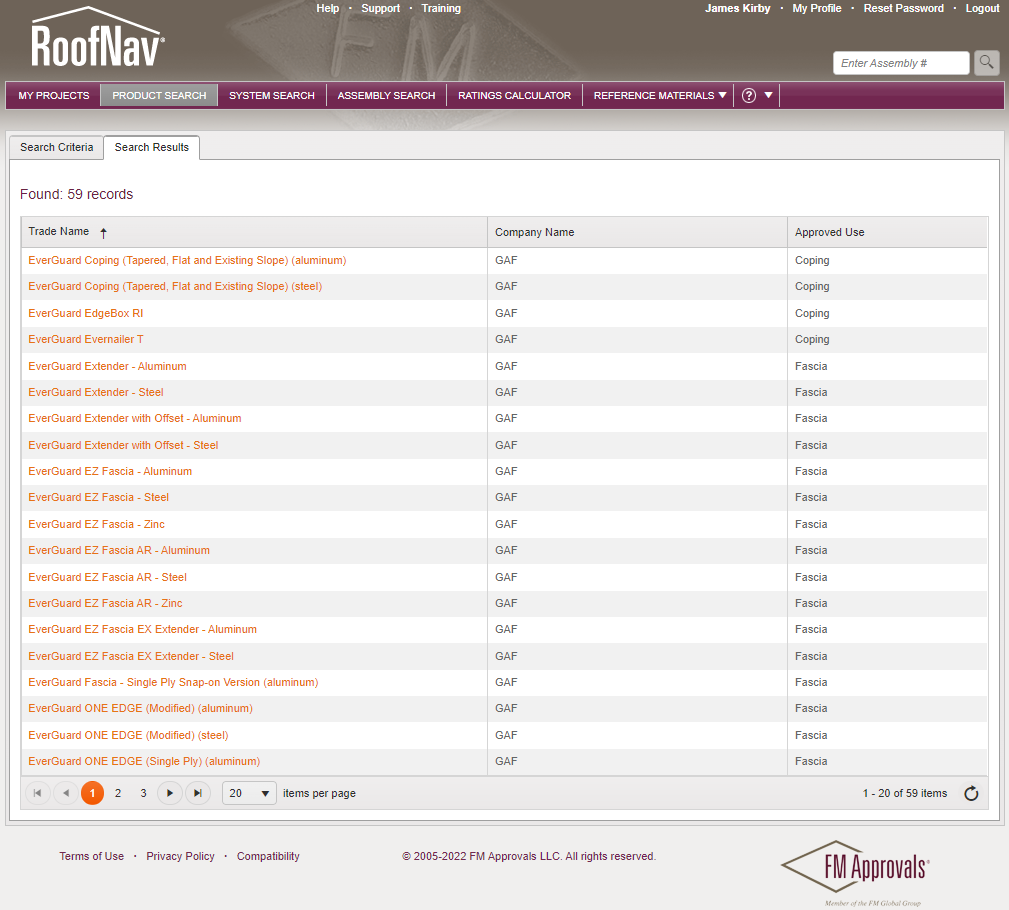The height and width of the screenshot is (910, 1009).
Task: Open EverGuard Extender with Offset - Aluminum
Action: click(134, 418)
